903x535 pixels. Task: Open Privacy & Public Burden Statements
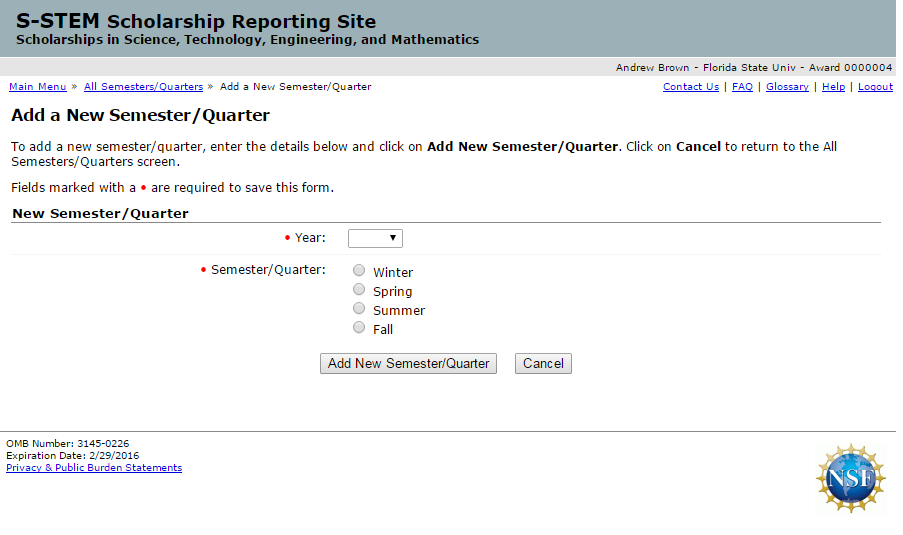pyautogui.click(x=94, y=468)
